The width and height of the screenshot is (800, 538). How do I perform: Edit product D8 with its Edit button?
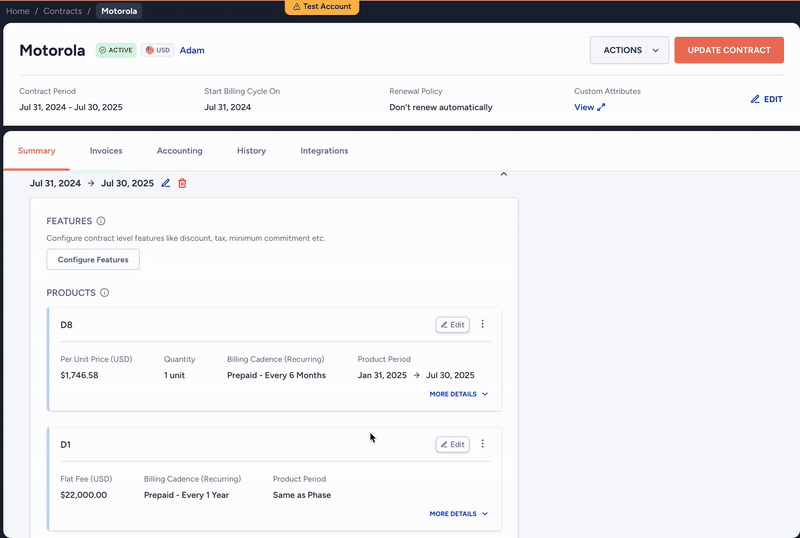point(453,325)
